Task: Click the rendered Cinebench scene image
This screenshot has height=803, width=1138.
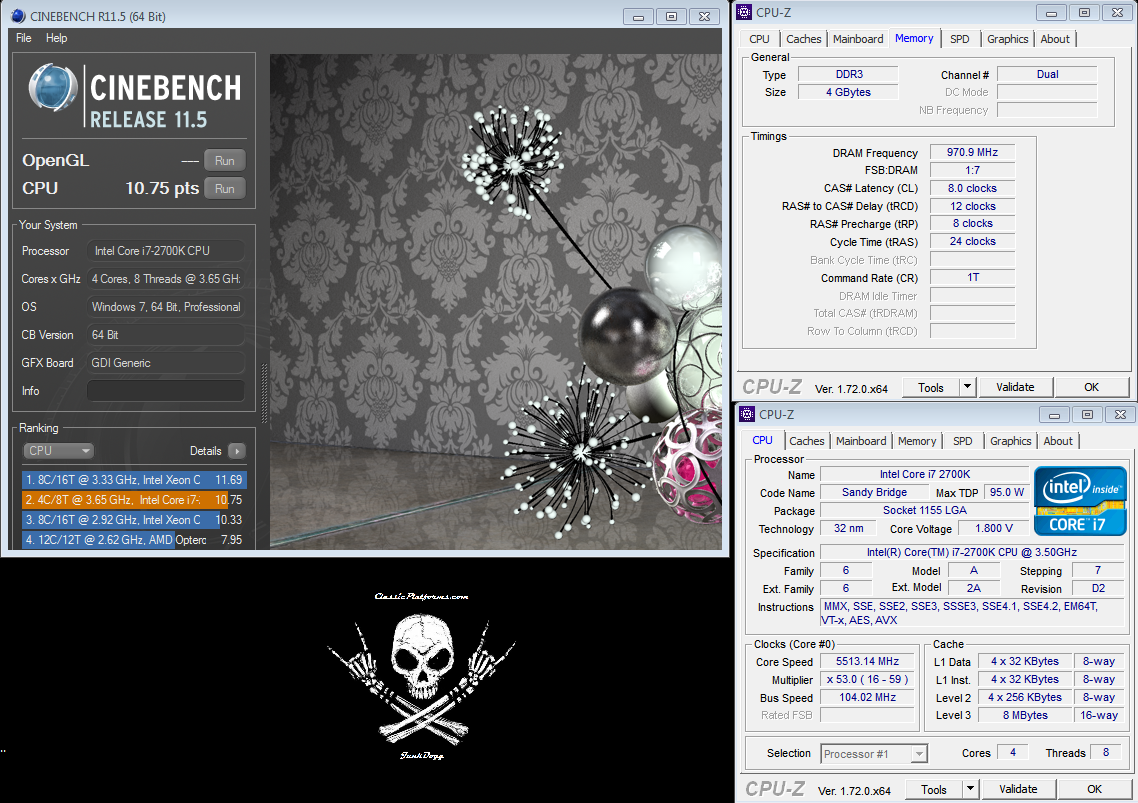Action: click(x=496, y=301)
